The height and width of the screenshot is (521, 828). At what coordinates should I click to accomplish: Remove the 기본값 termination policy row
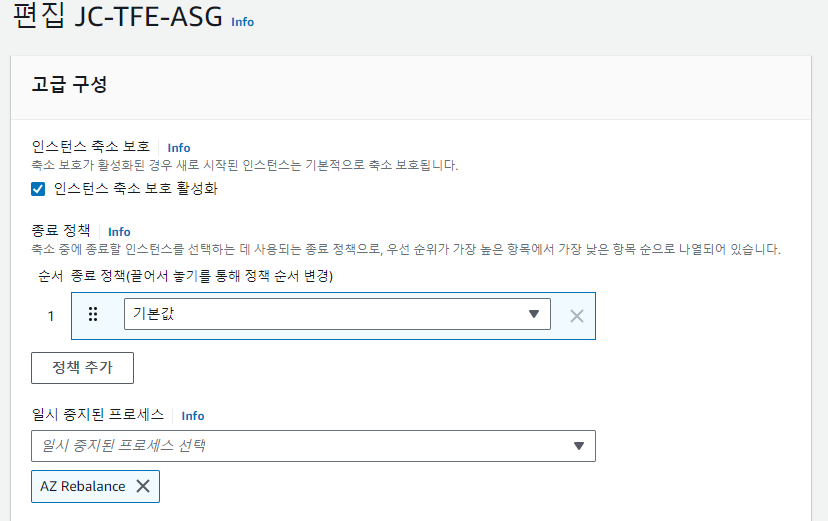(x=576, y=316)
